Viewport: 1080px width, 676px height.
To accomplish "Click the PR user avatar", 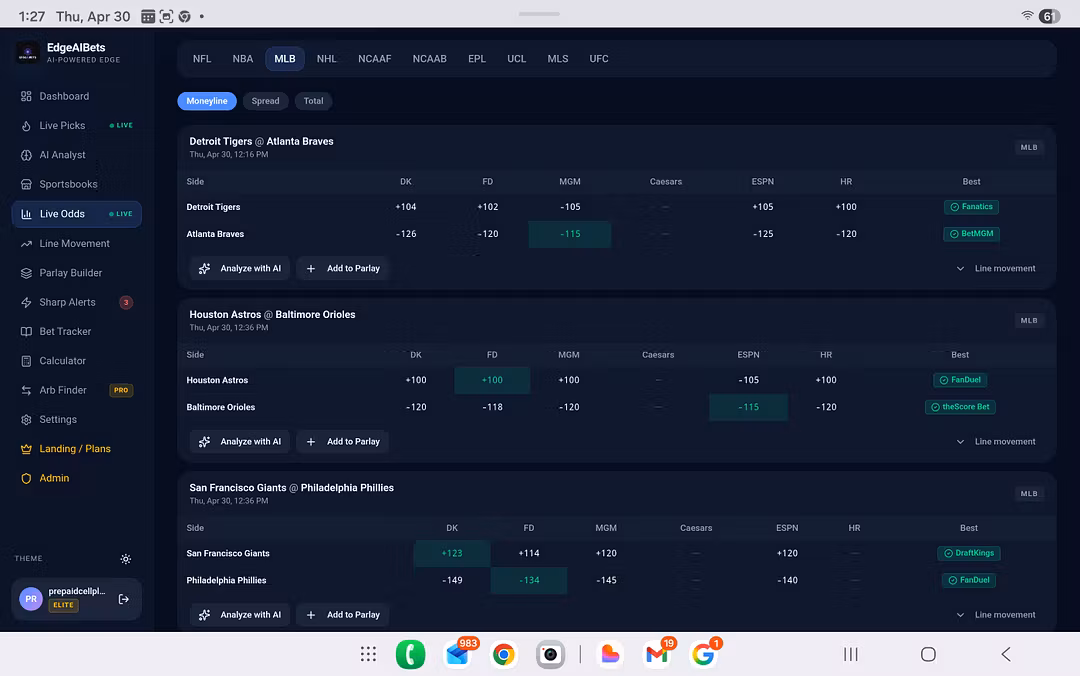I will point(31,599).
